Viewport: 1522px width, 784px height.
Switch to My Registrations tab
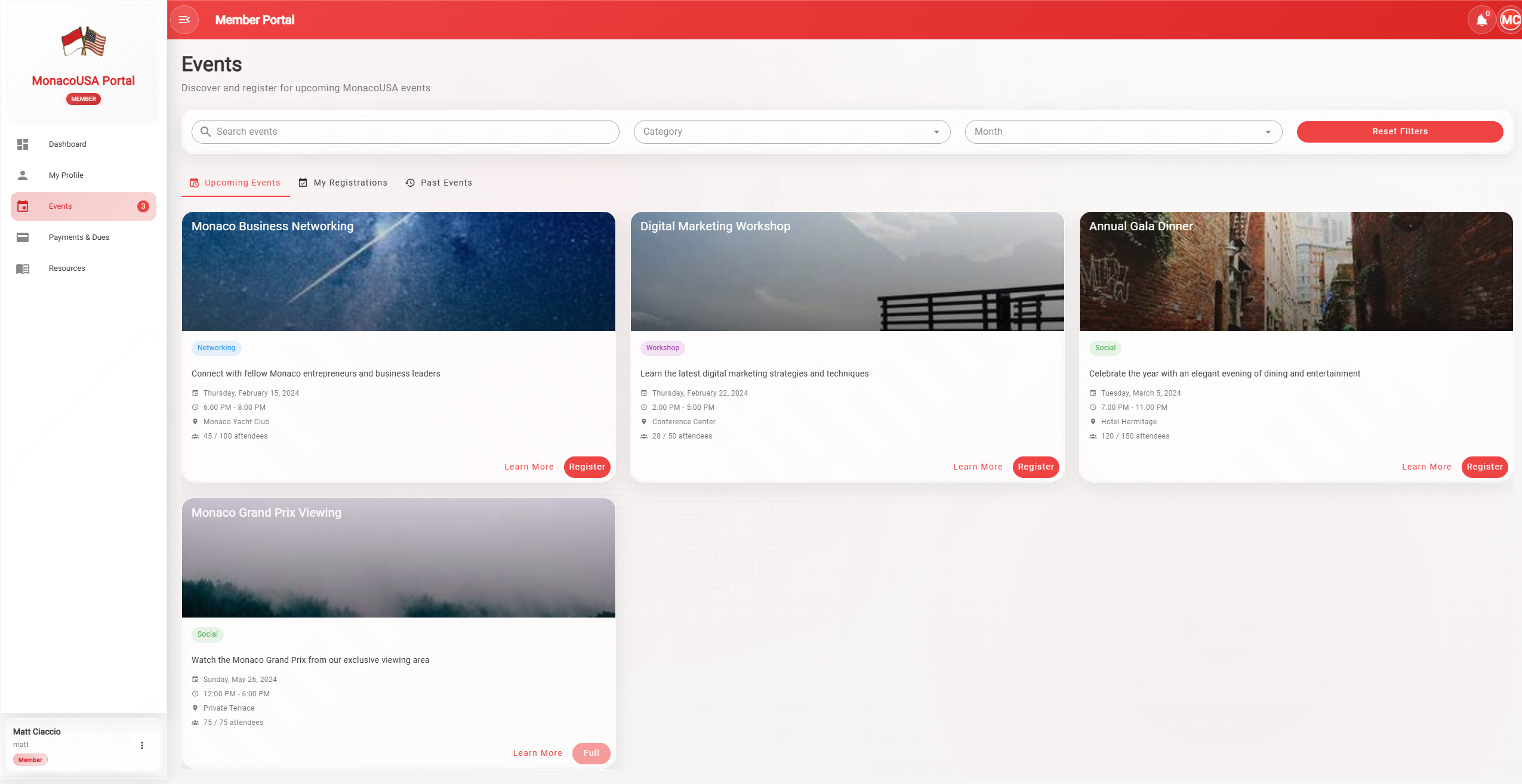coord(343,183)
